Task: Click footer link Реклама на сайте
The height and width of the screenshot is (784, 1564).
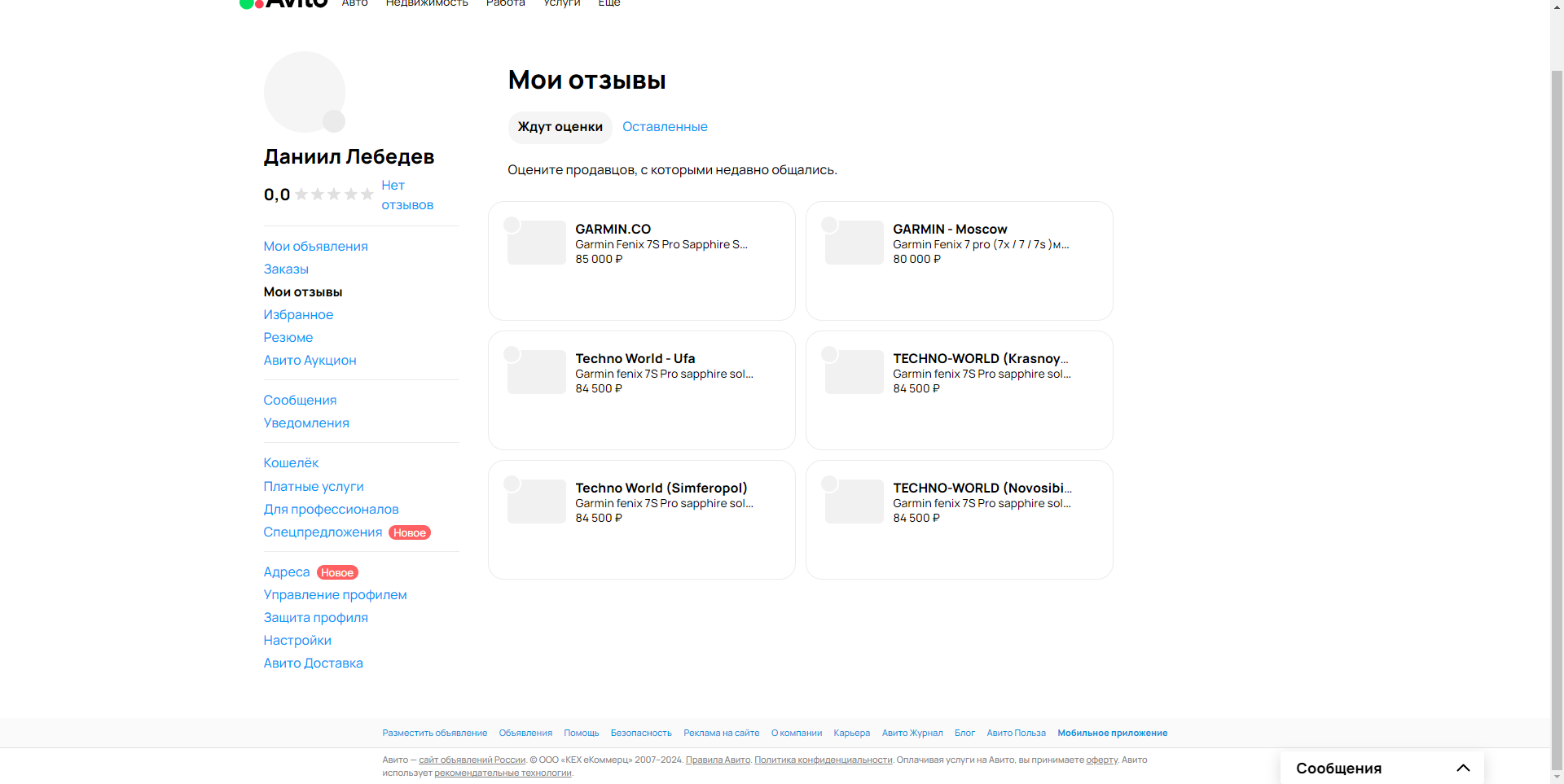Action: pyautogui.click(x=722, y=734)
